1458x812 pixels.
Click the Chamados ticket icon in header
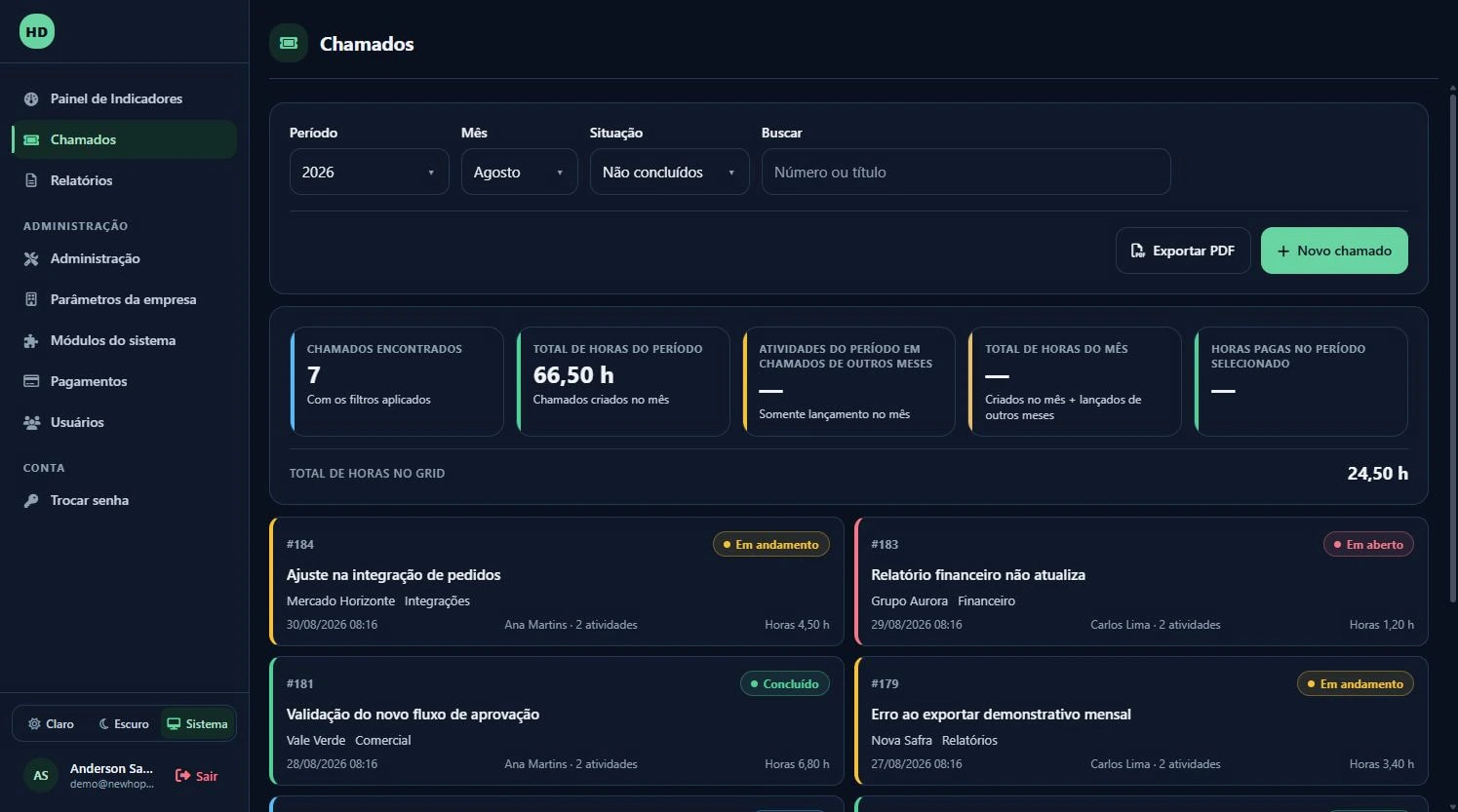289,43
